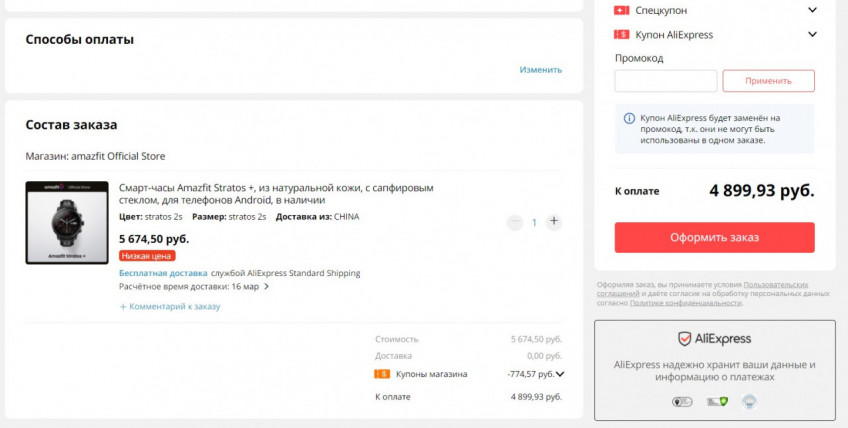Click Изменить link for payment methods

[x=540, y=70]
